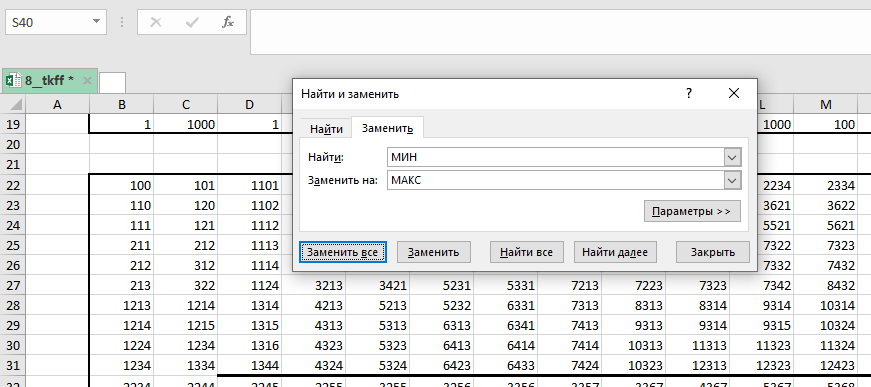Click cell B22 containing 100
This screenshot has height=387, width=871.
(x=122, y=185)
